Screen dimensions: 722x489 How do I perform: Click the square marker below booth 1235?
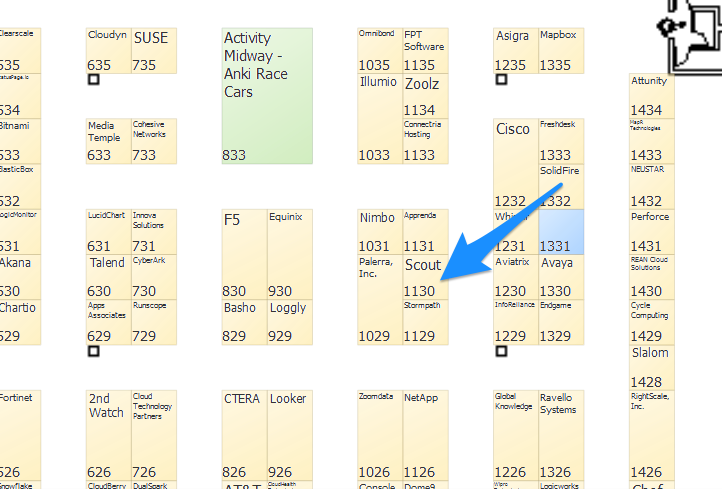(x=501, y=80)
